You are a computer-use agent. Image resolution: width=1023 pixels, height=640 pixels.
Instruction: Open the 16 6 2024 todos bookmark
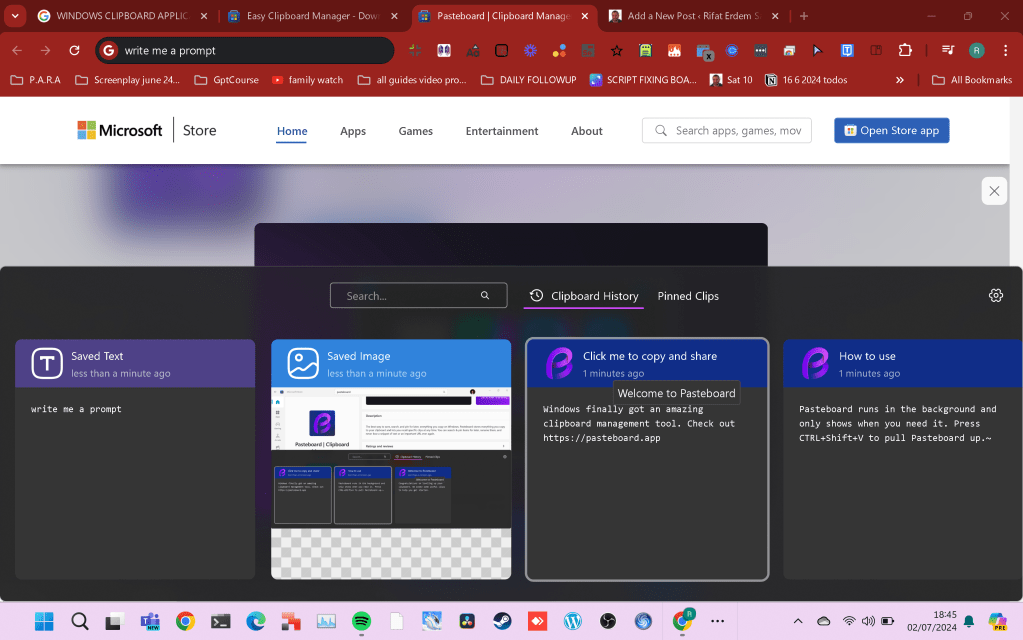[x=806, y=80]
